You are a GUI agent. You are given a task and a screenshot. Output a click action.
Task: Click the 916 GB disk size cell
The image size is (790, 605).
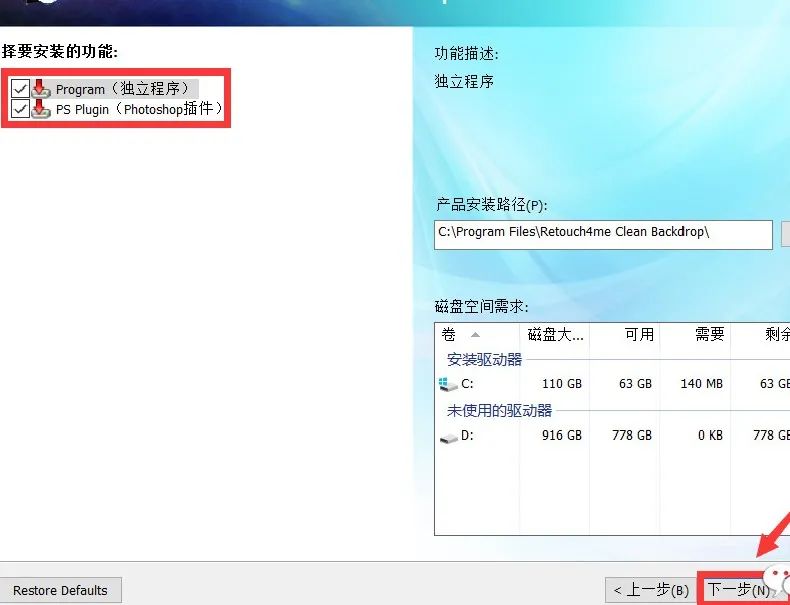coord(562,435)
